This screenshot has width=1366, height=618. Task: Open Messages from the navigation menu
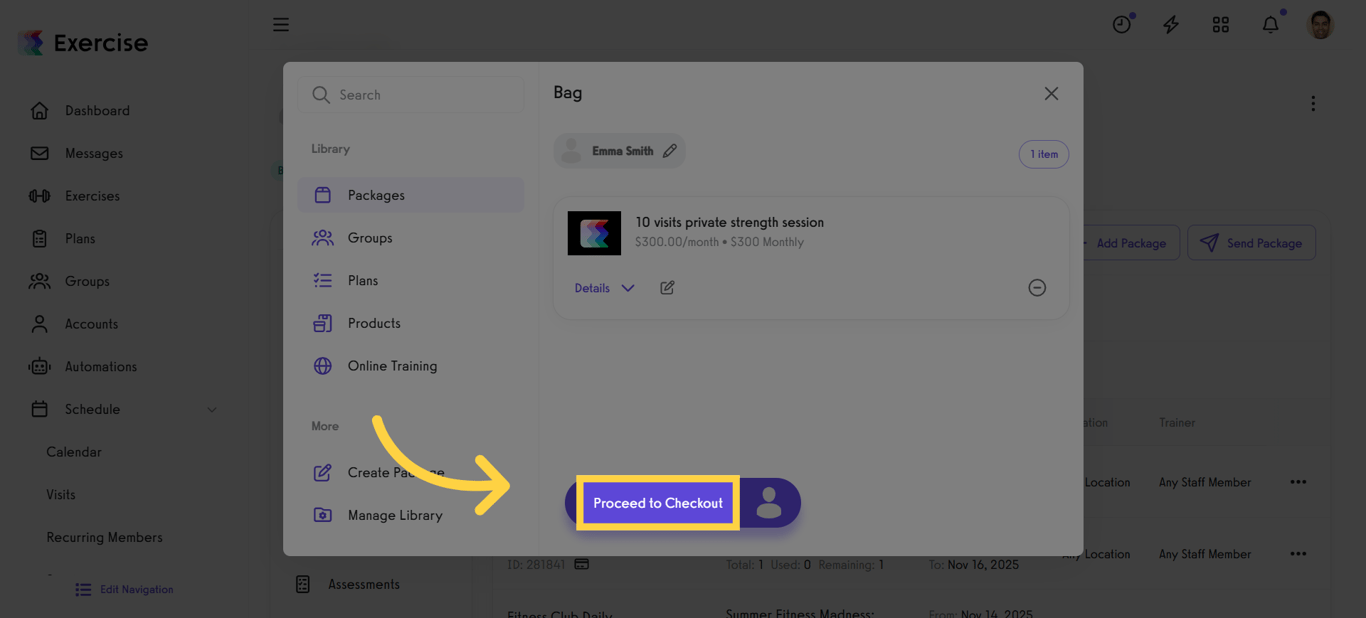point(92,153)
